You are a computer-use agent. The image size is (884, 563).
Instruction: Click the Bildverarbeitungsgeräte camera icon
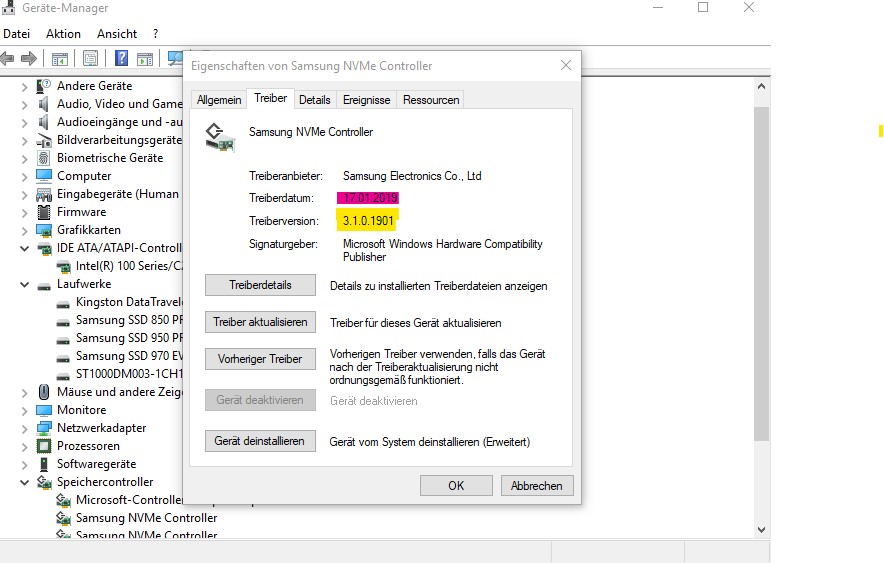coord(44,140)
